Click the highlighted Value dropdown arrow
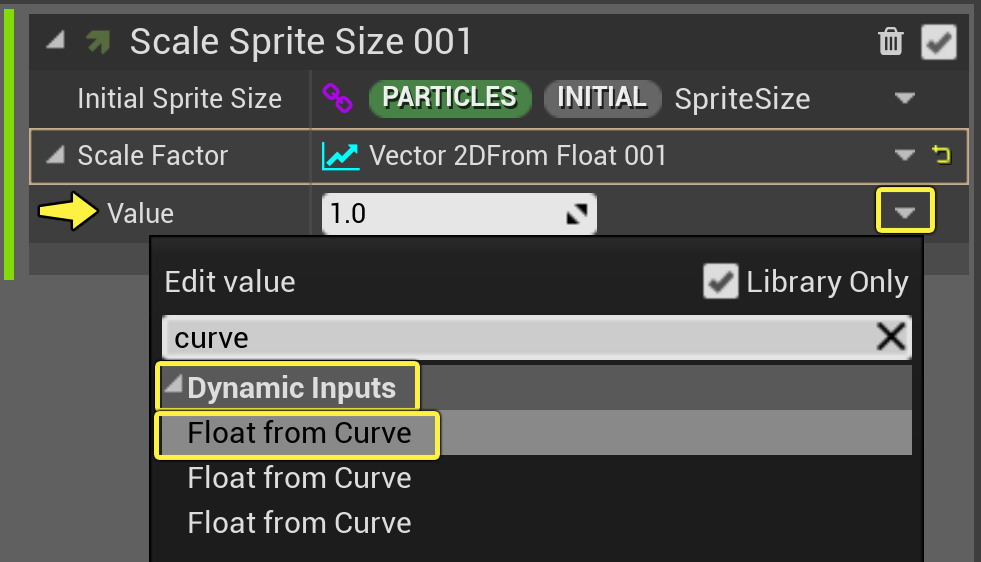The width and height of the screenshot is (981, 562). 905,212
